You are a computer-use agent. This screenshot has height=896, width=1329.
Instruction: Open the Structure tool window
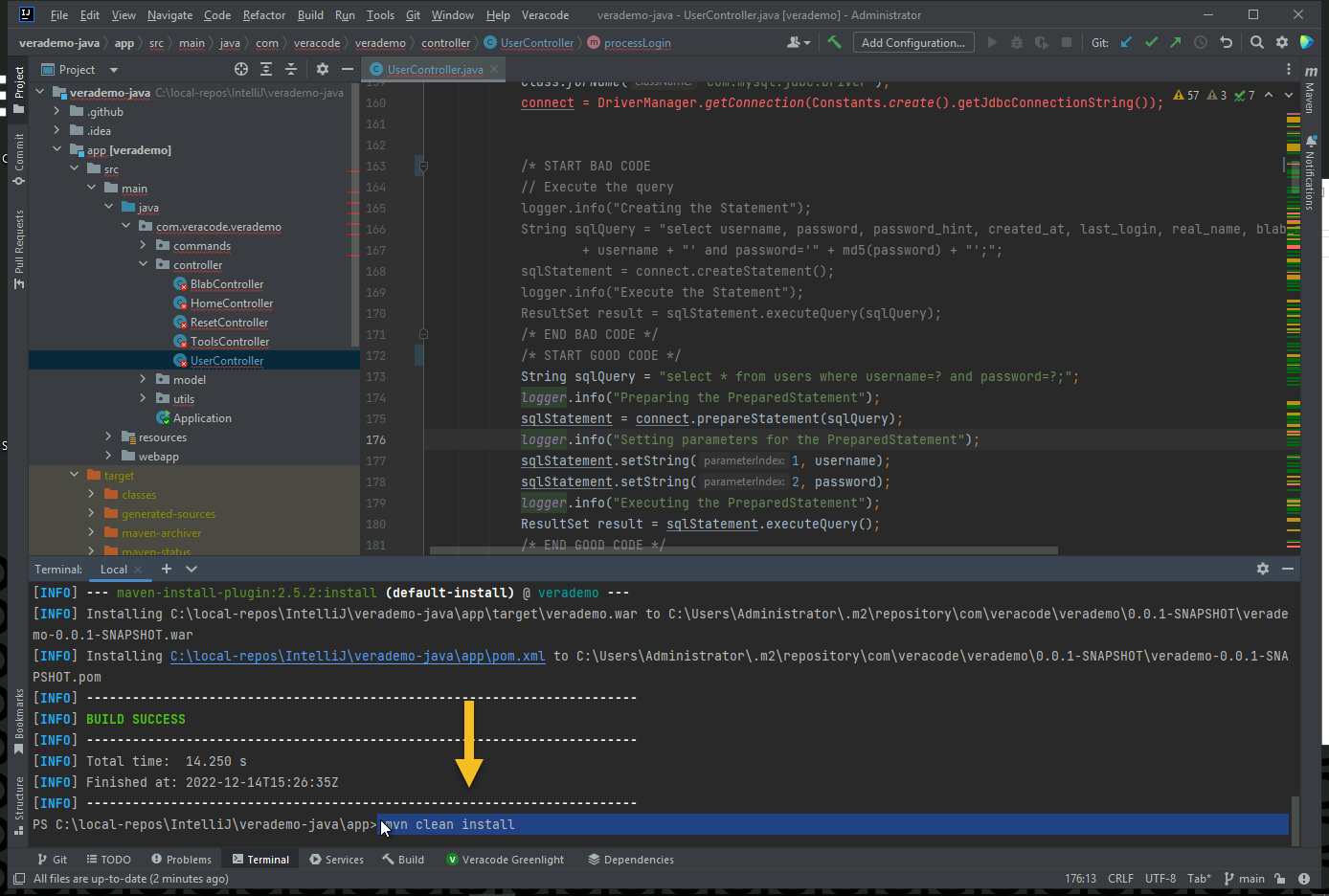tap(19, 805)
